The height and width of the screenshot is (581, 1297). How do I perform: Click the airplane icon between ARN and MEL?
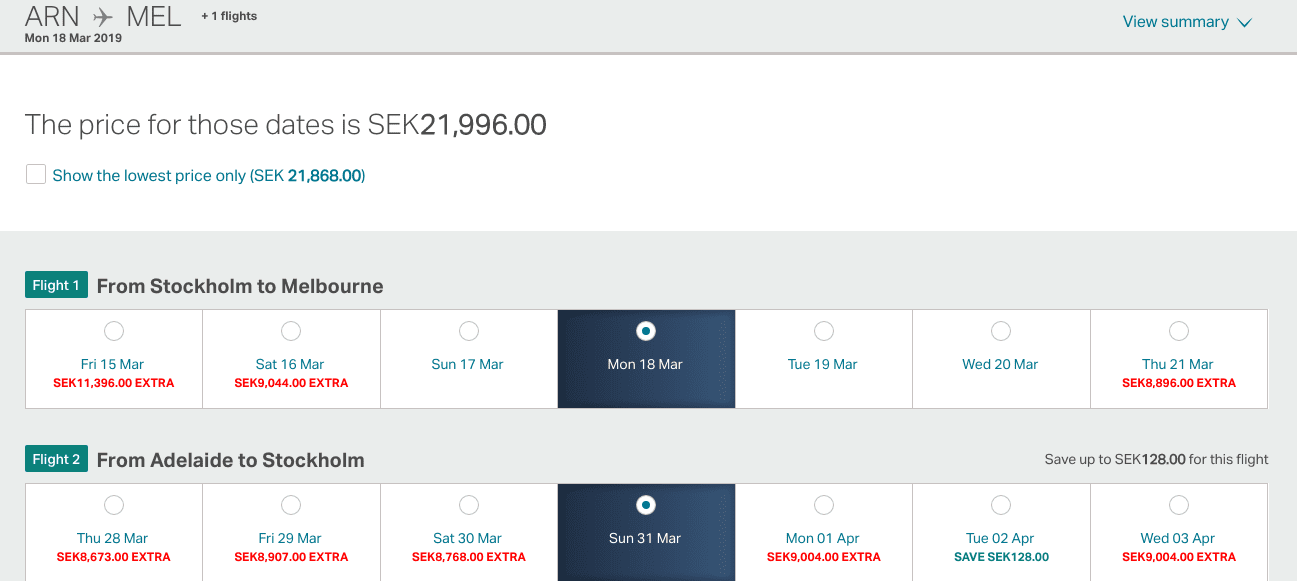coord(103,17)
